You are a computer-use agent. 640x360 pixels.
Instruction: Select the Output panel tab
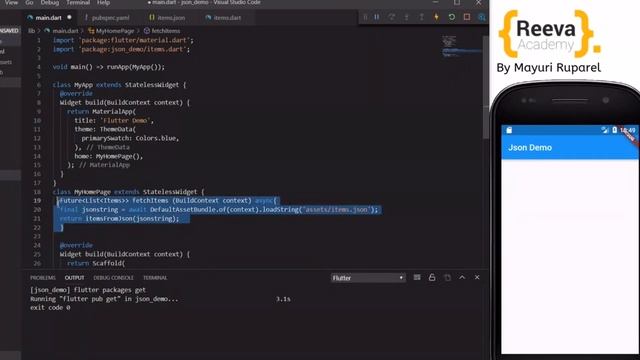coord(74,278)
